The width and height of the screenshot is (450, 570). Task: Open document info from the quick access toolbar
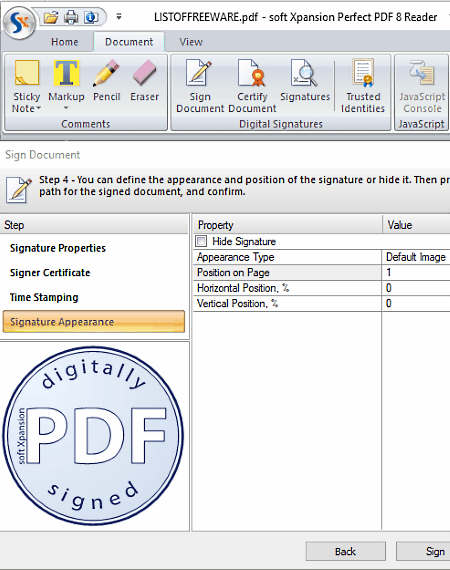point(91,17)
